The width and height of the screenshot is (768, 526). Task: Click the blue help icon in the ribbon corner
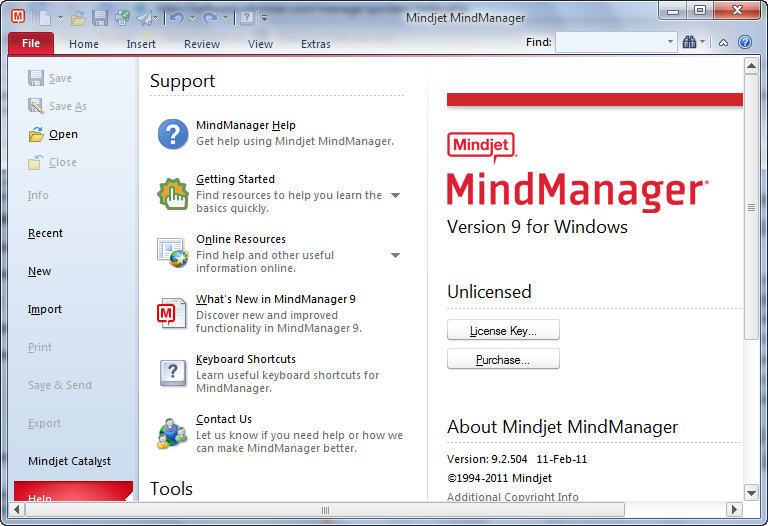coord(745,42)
